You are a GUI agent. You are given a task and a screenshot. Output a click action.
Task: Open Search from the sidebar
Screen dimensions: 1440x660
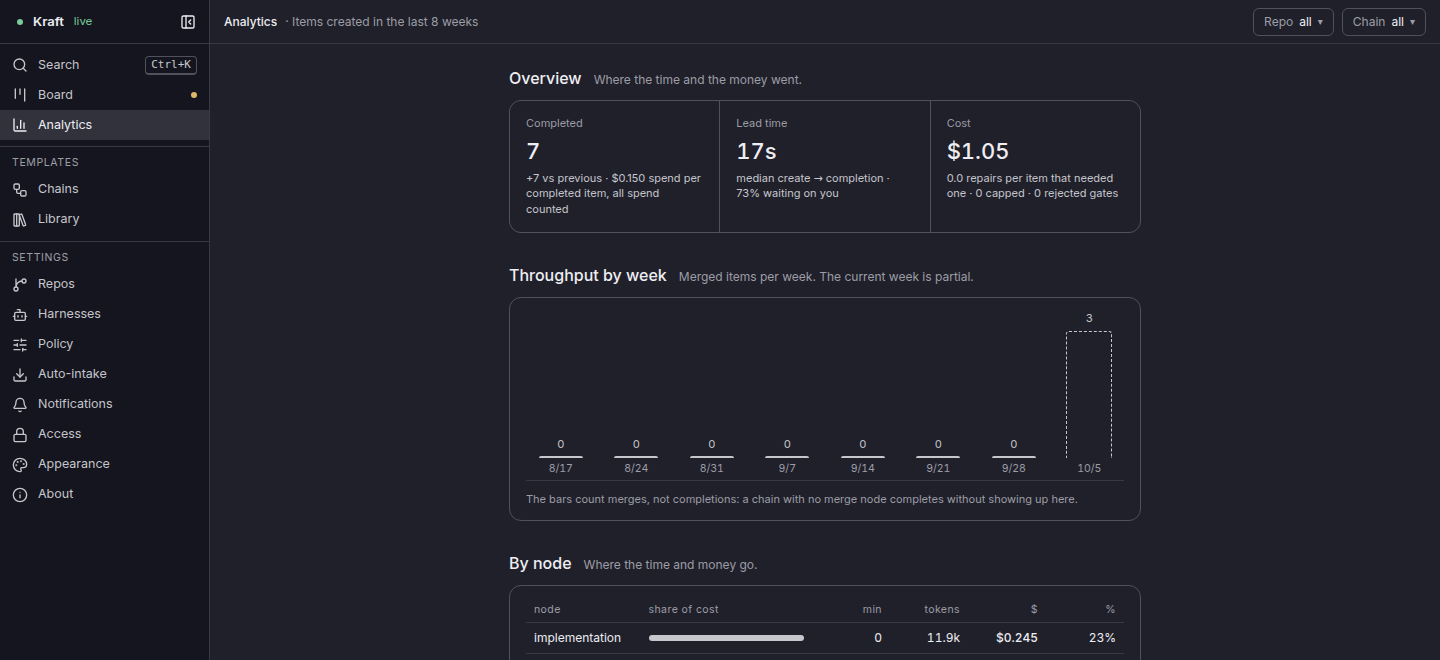(x=105, y=65)
